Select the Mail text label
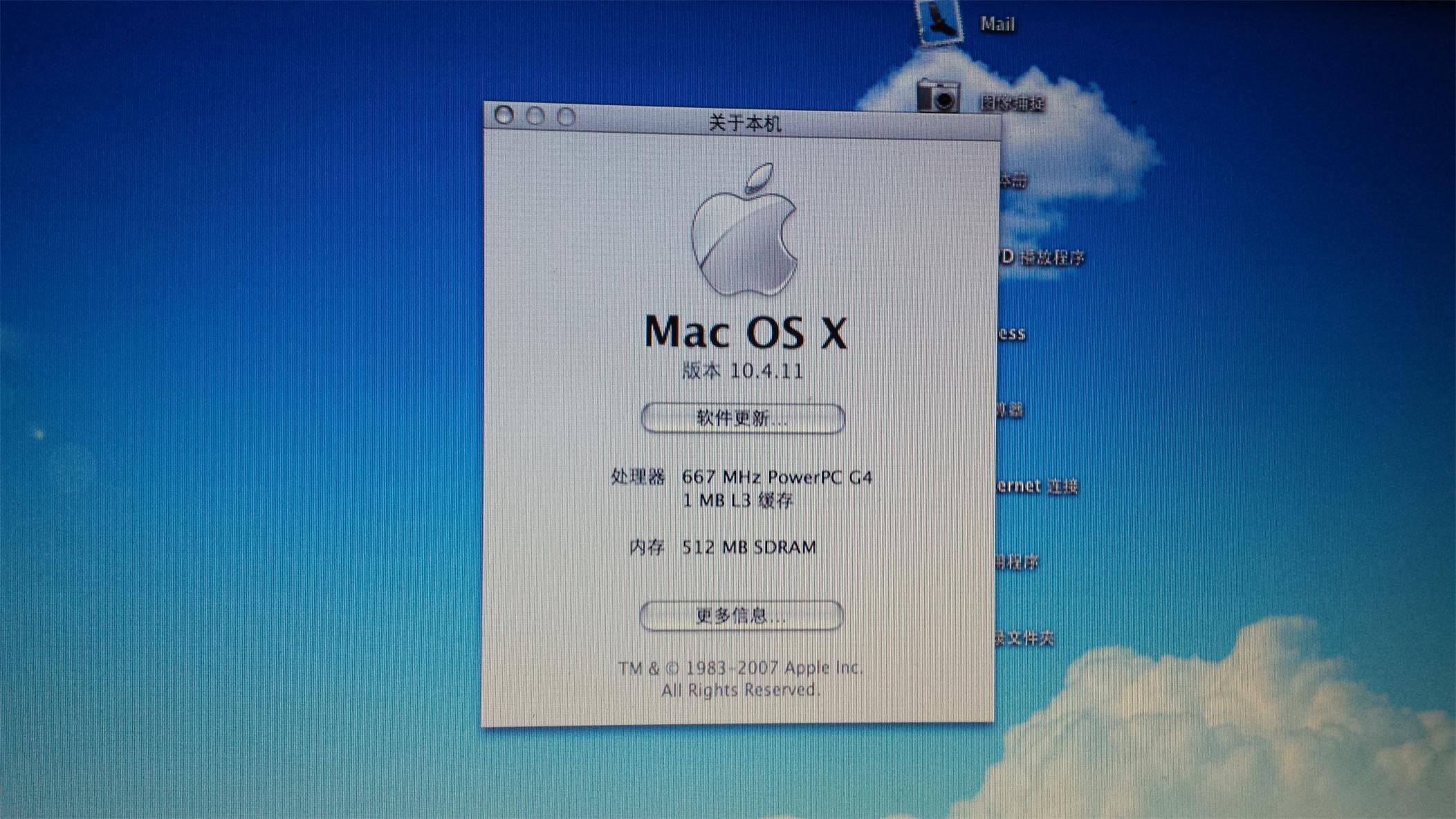Image resolution: width=1456 pixels, height=819 pixels. (x=997, y=24)
